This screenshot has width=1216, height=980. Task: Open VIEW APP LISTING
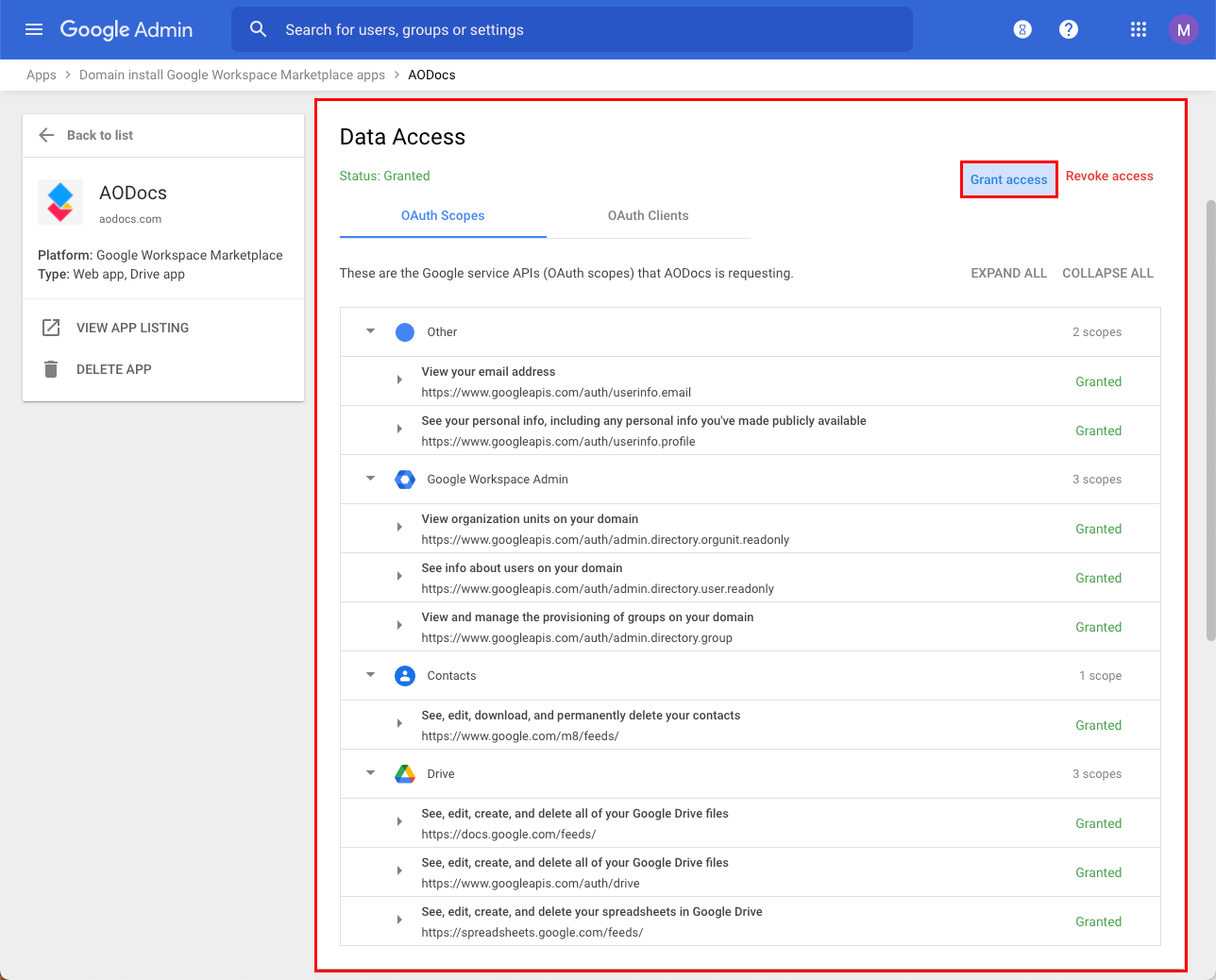pyautogui.click(x=132, y=328)
